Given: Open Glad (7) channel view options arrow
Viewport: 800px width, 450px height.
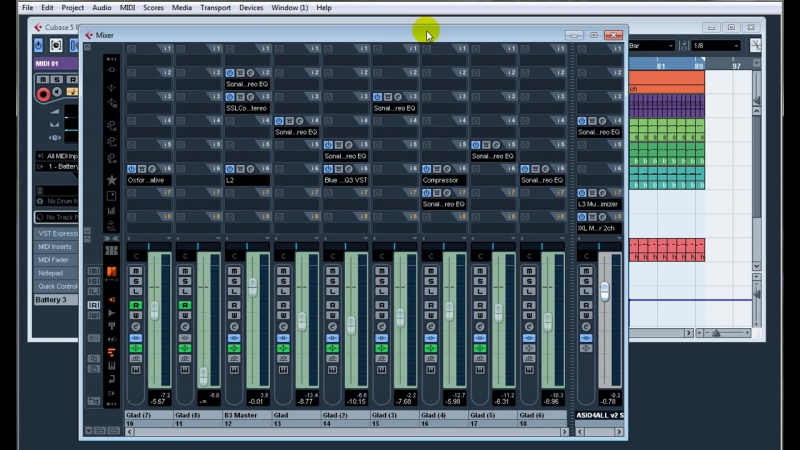Looking at the screenshot, I should point(169,238).
